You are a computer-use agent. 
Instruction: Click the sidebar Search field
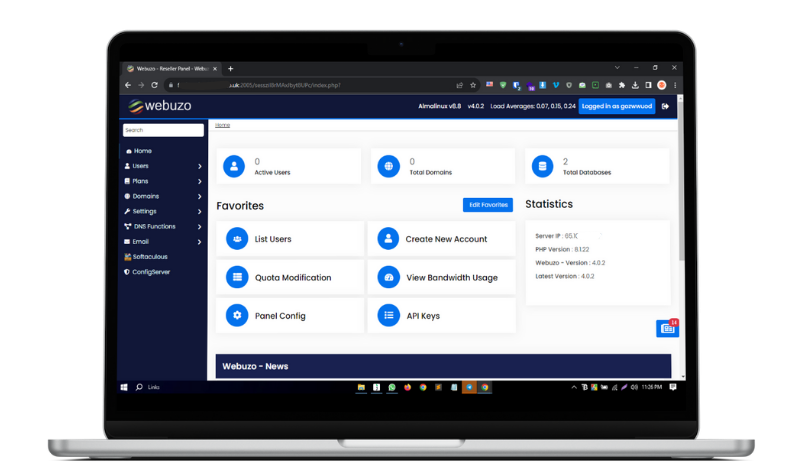click(163, 130)
